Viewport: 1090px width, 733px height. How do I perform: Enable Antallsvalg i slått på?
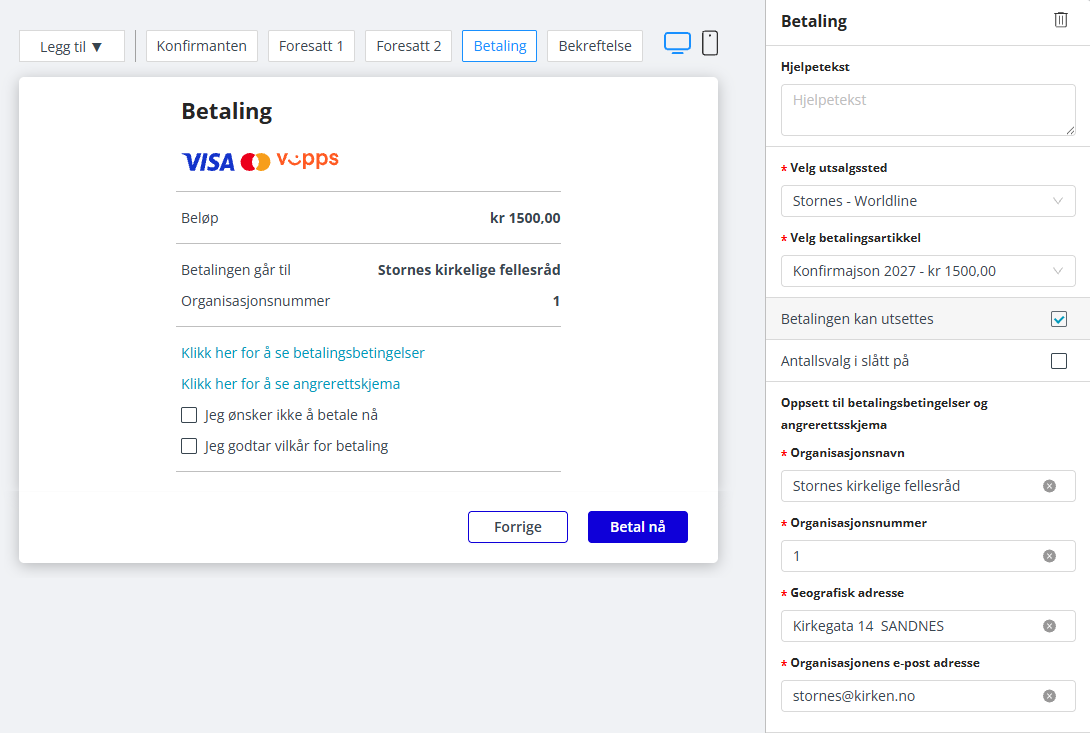tap(1059, 361)
